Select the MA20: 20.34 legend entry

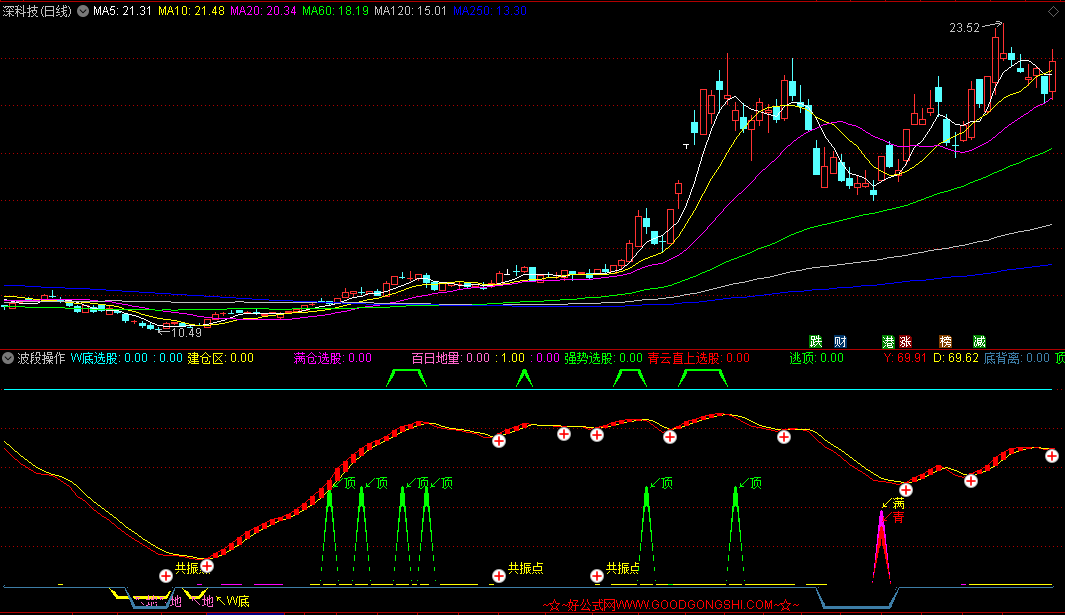pyautogui.click(x=264, y=11)
